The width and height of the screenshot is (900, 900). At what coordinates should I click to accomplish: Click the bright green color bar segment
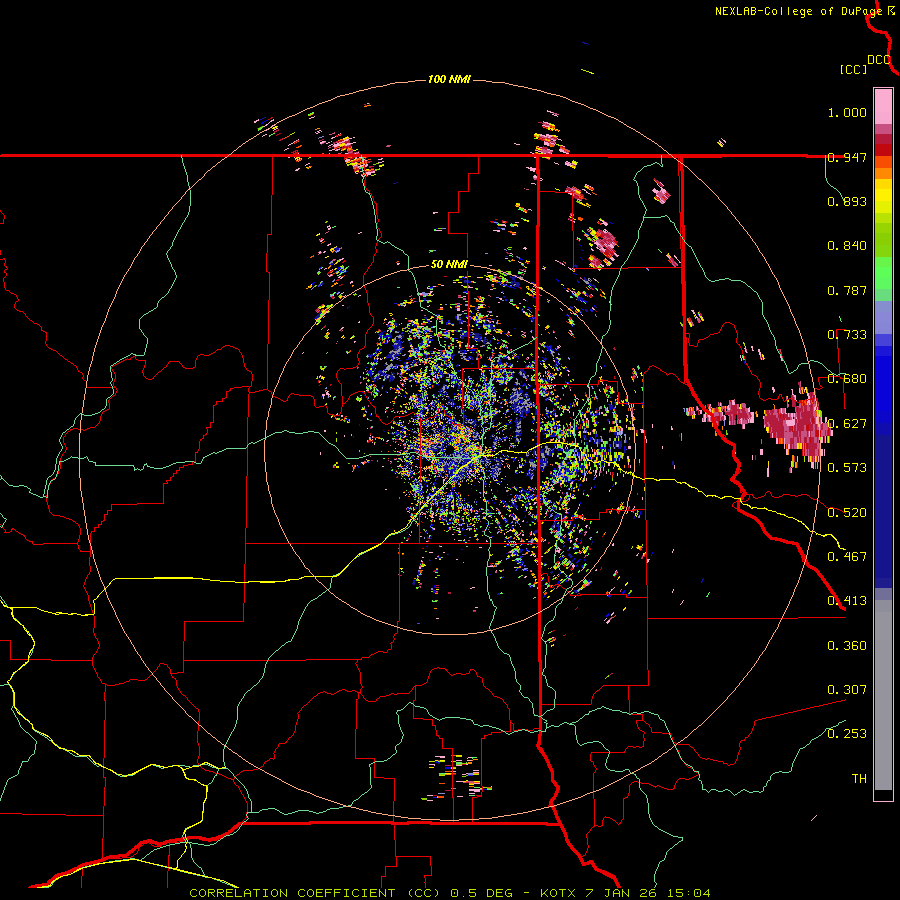coord(883,273)
